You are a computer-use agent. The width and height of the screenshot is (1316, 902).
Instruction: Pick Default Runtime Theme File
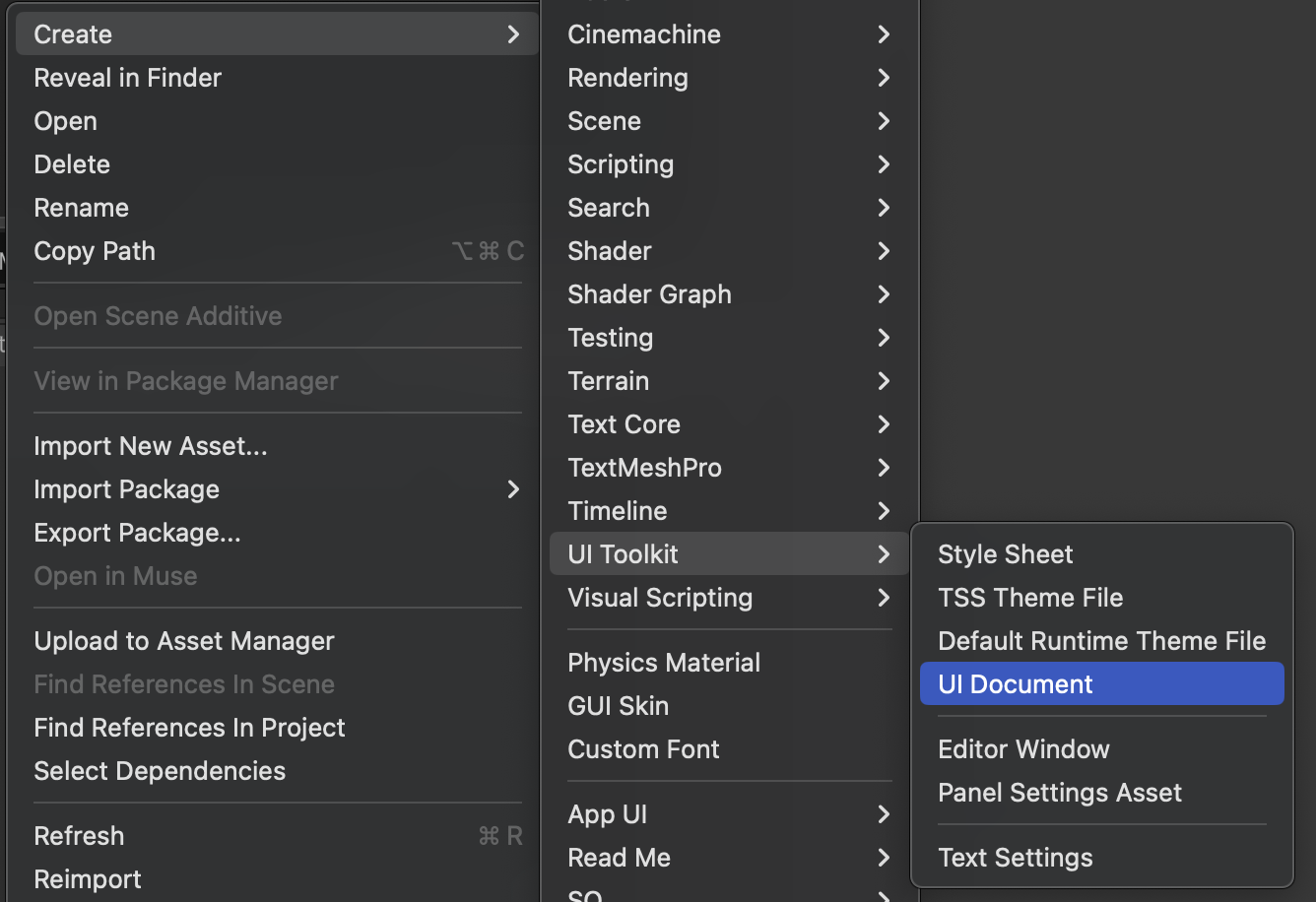pyautogui.click(x=1101, y=641)
